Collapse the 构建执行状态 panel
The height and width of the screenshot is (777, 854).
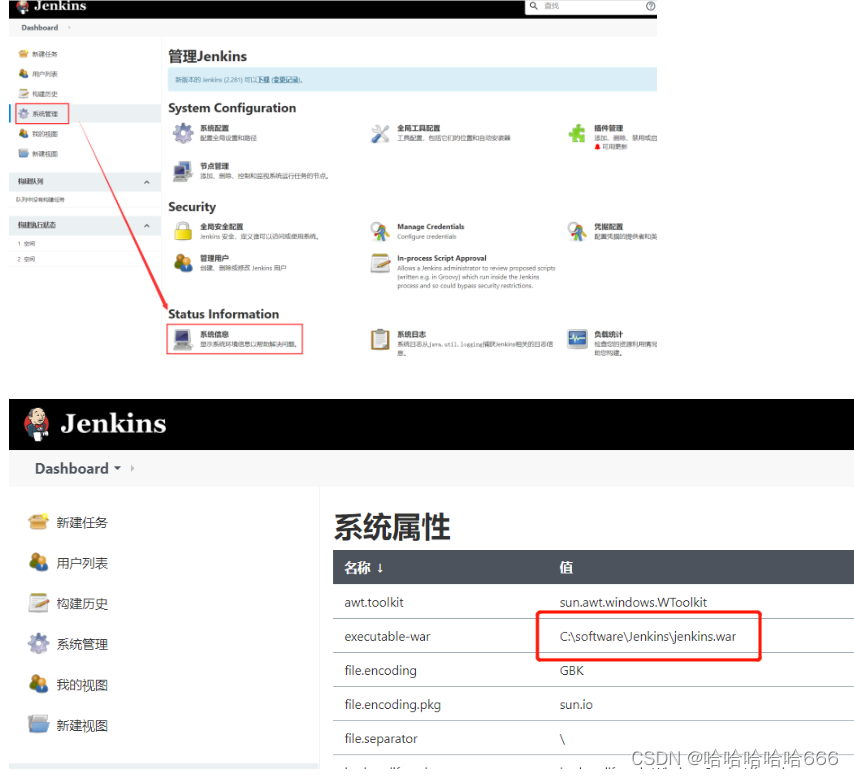pyautogui.click(x=148, y=225)
